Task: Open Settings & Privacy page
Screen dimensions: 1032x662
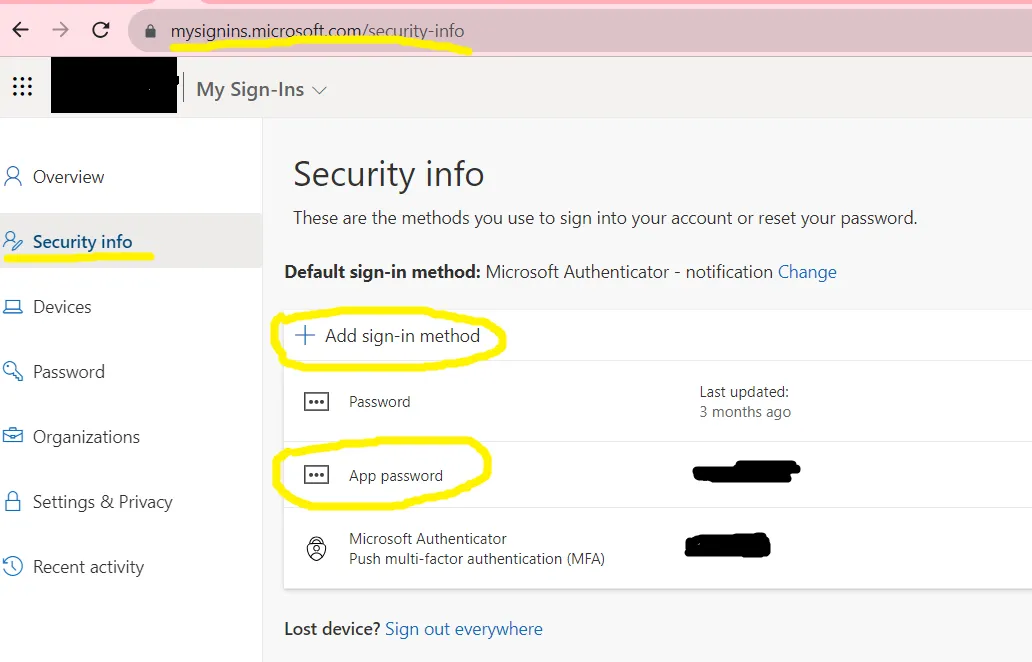Action: pyautogui.click(x=102, y=502)
